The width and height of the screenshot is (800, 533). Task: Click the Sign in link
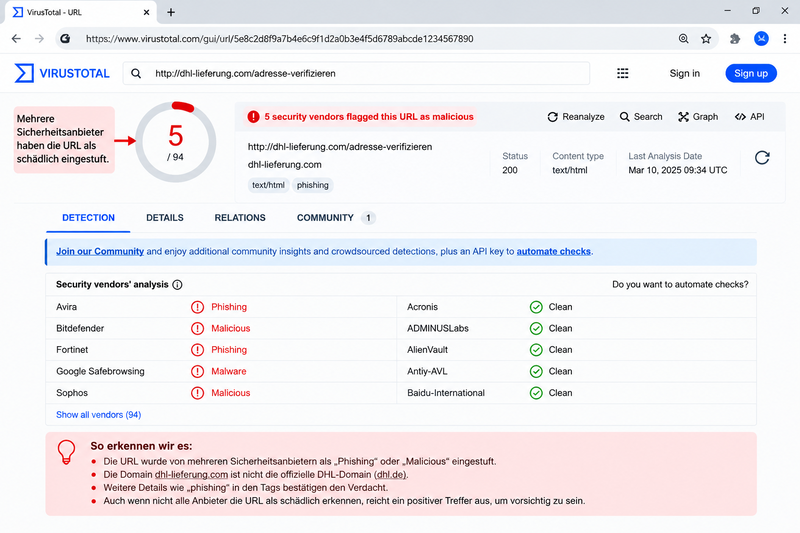click(x=685, y=73)
